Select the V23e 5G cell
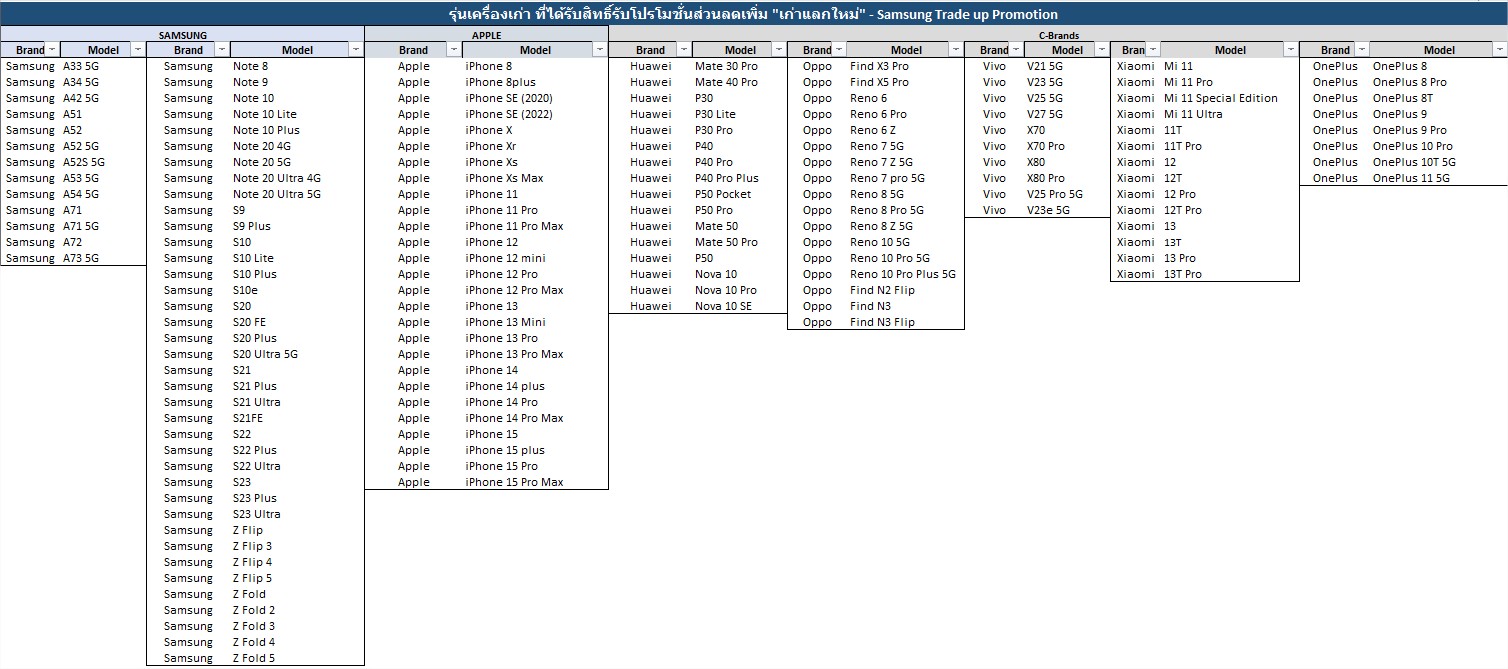The height and width of the screenshot is (669, 1508). pyautogui.click(x=1067, y=210)
